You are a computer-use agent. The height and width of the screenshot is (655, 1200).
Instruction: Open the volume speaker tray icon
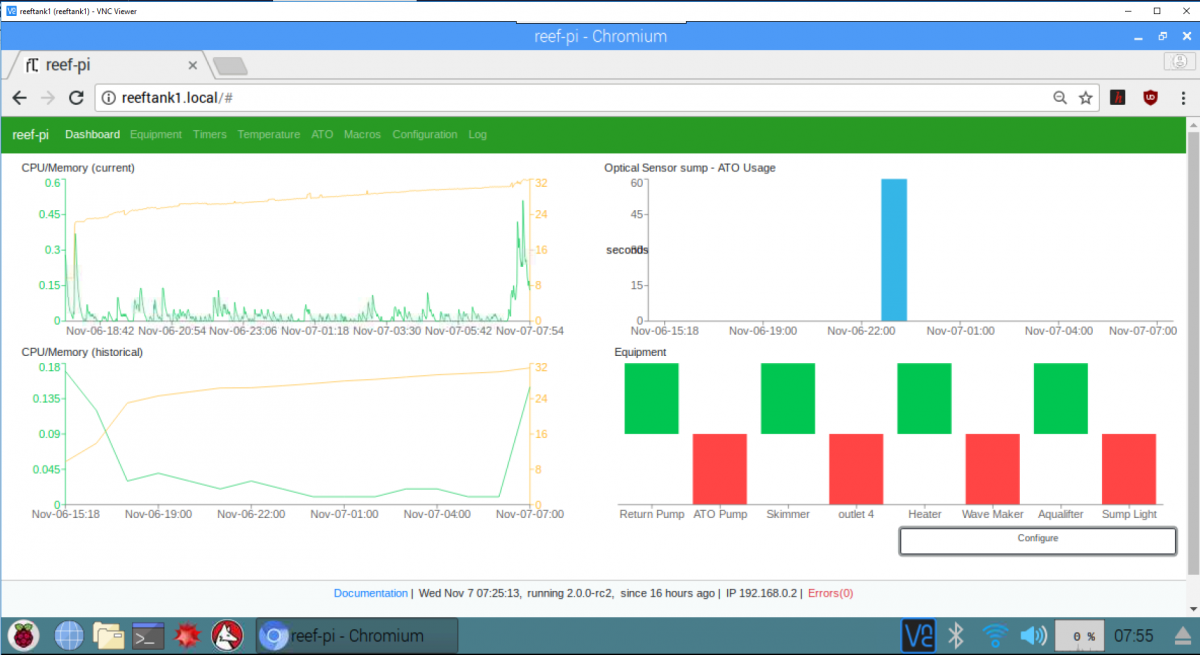pos(1032,635)
